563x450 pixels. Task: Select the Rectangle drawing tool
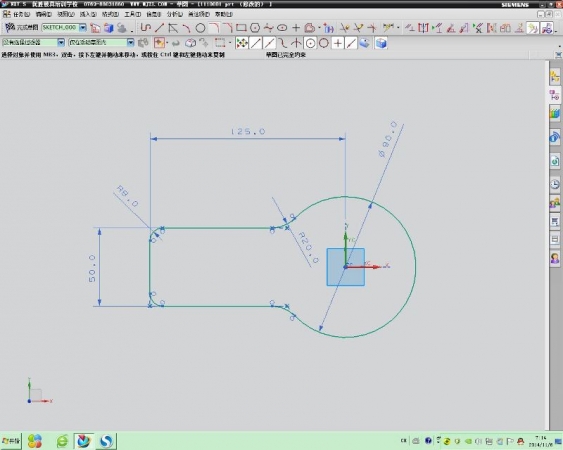[x=241, y=28]
